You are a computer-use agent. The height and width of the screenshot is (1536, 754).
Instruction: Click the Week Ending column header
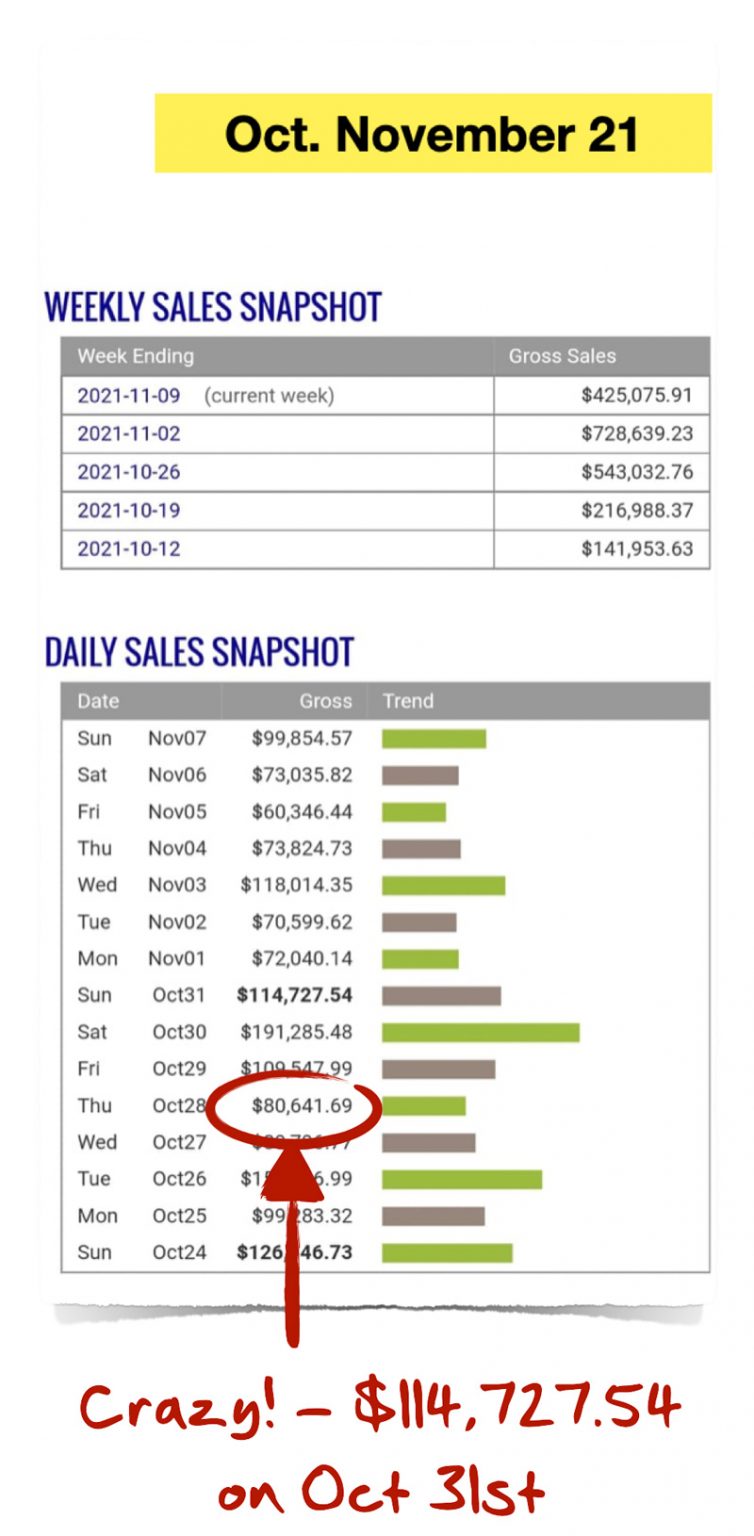[x=136, y=356]
